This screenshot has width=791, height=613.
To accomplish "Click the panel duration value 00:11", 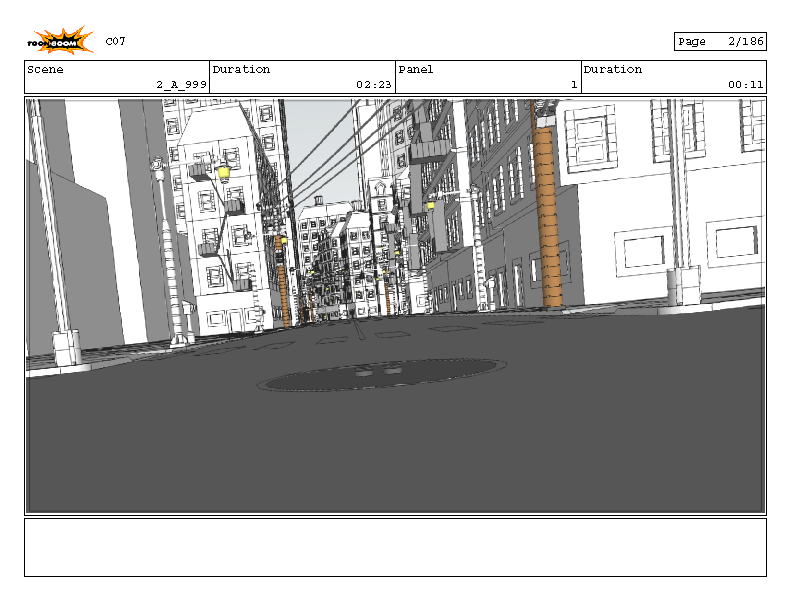I will (746, 84).
